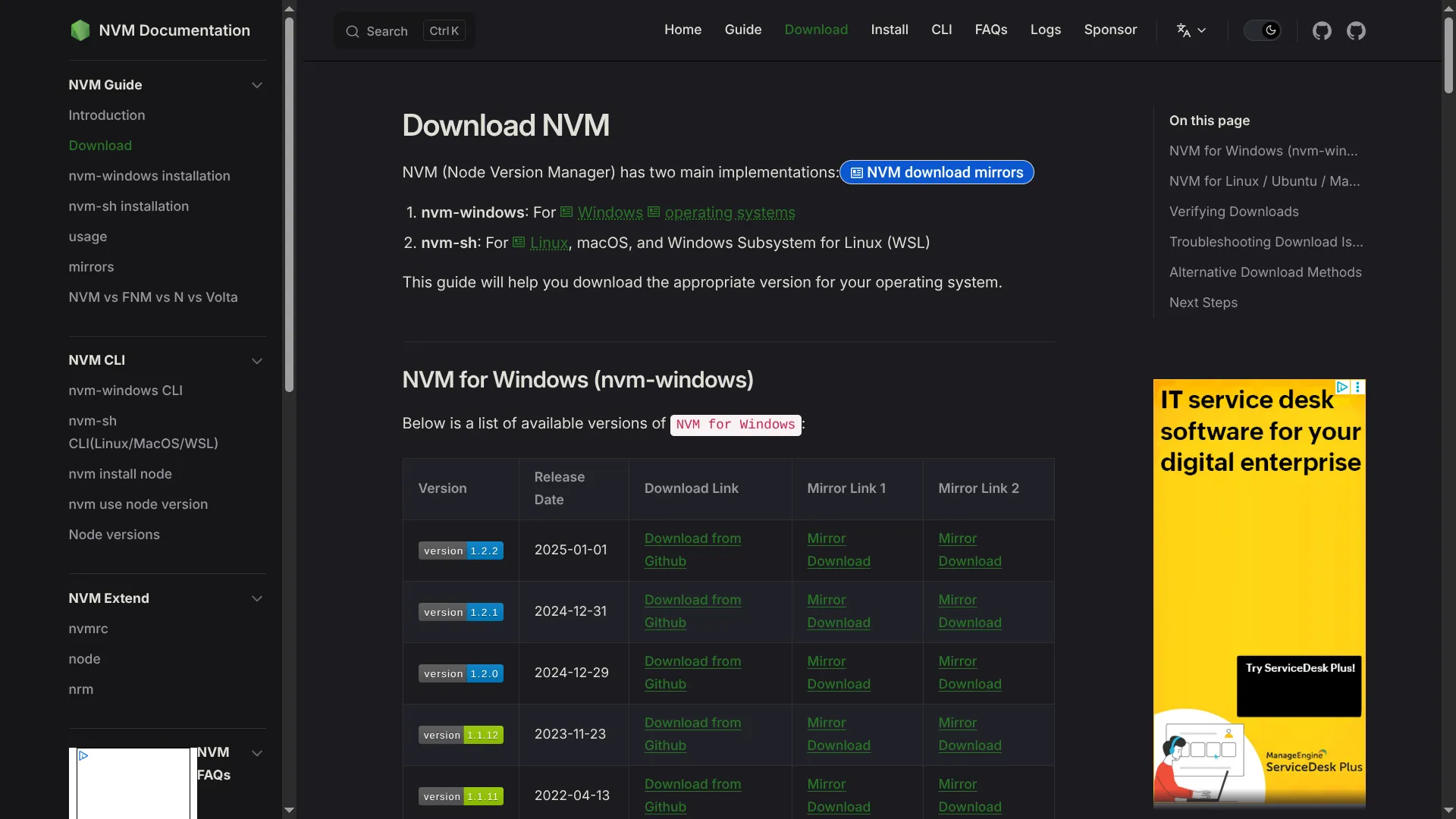The height and width of the screenshot is (819, 1456).
Task: Jump to Alternative Download Methods section
Action: point(1265,272)
